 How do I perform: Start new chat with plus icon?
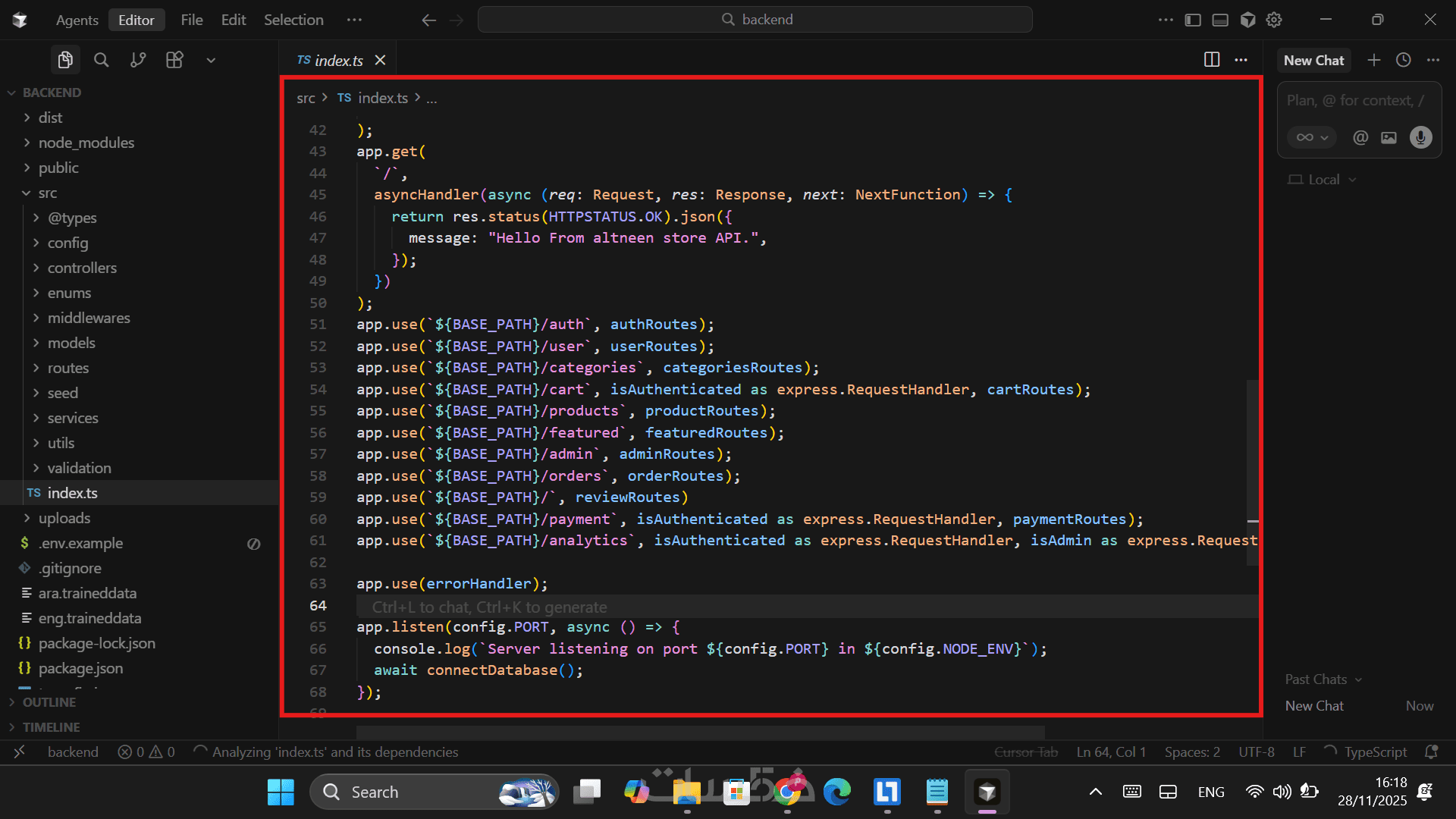click(1374, 60)
